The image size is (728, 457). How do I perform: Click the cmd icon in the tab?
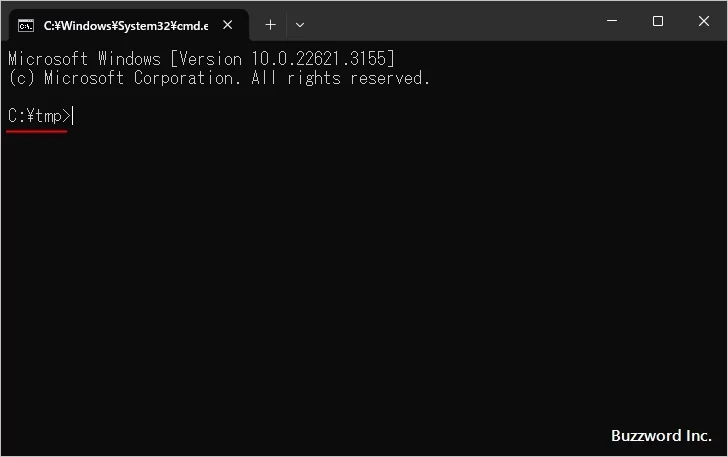pos(26,25)
